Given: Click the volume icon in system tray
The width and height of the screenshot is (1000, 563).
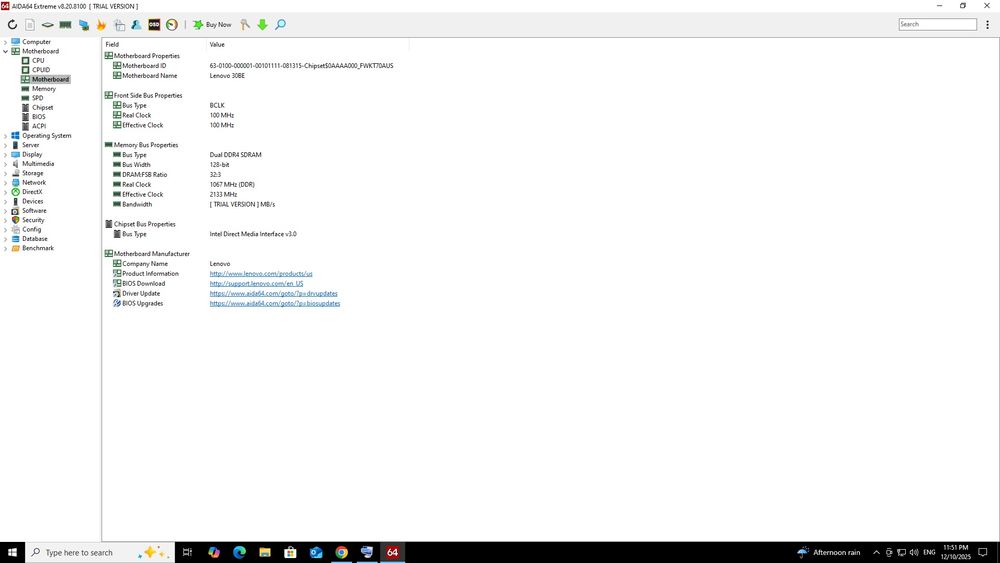Looking at the screenshot, I should coord(914,552).
